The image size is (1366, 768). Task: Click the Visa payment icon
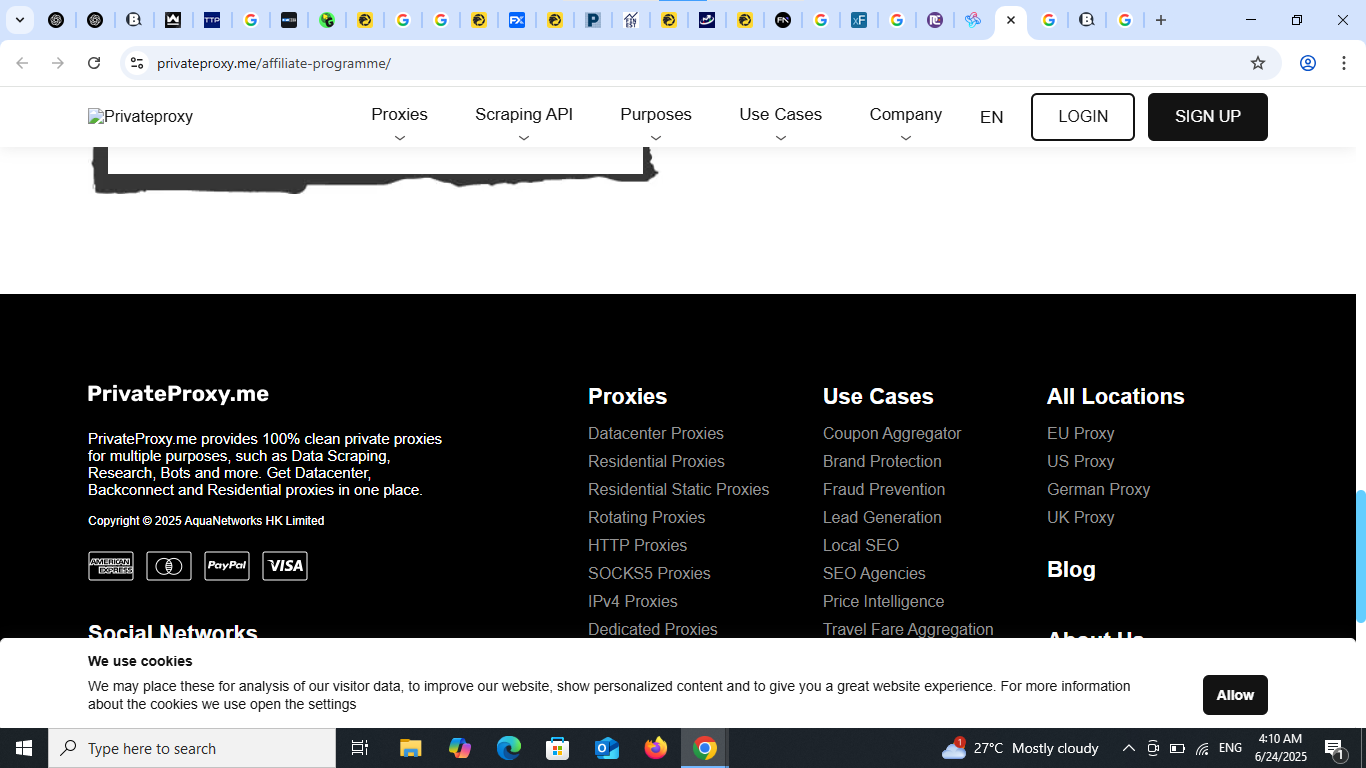pyautogui.click(x=285, y=566)
